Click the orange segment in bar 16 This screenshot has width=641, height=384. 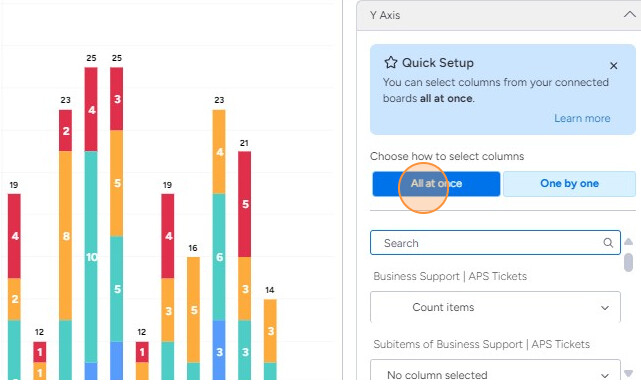193,310
